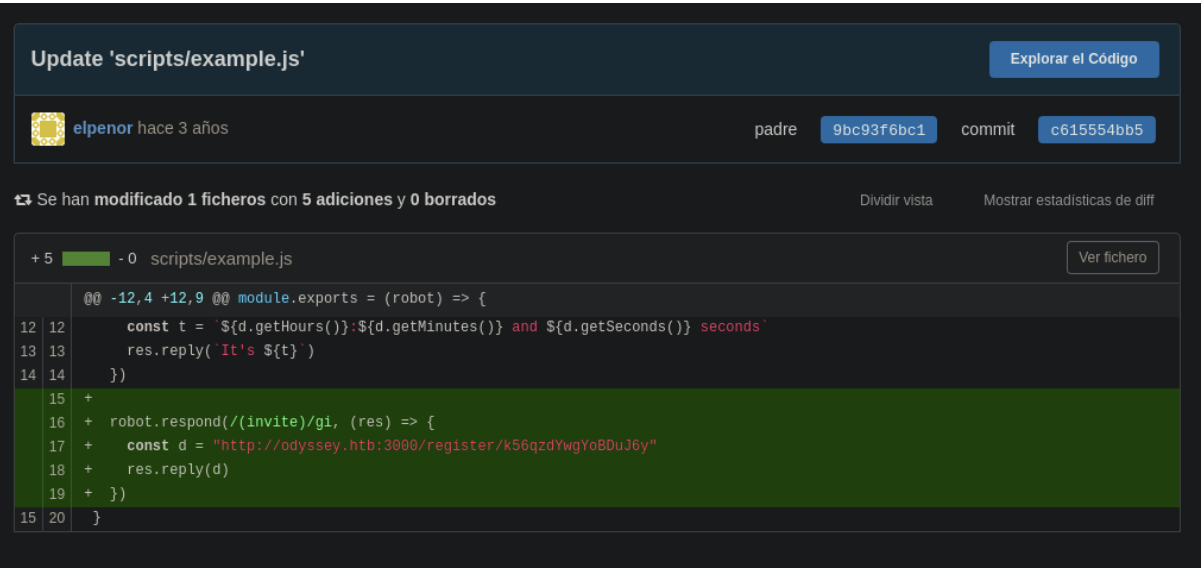1204x570 pixels.
Task: Click the odyssey.htb register URL string
Action: tap(434, 446)
